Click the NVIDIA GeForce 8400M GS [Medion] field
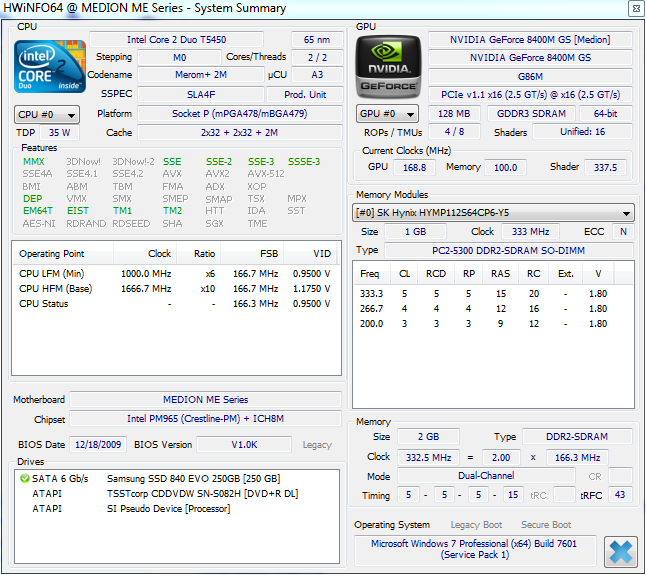 530,40
